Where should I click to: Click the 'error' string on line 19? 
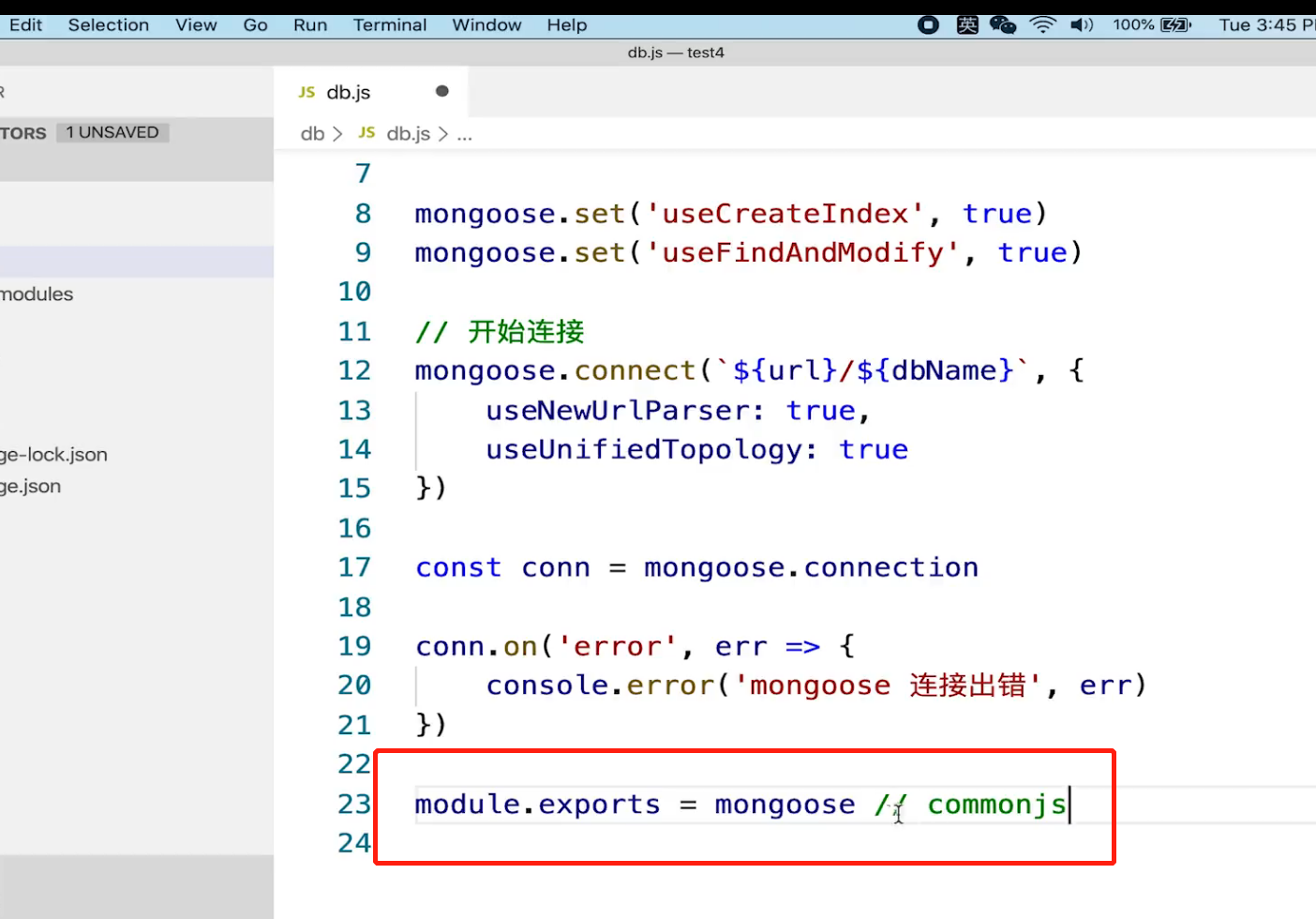(618, 647)
